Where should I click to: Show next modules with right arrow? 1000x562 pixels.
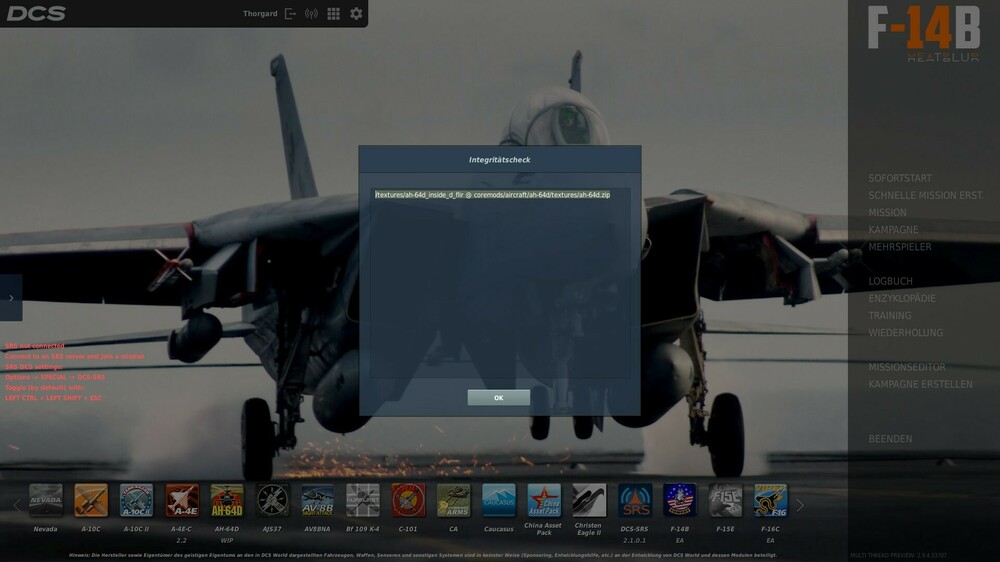click(800, 505)
